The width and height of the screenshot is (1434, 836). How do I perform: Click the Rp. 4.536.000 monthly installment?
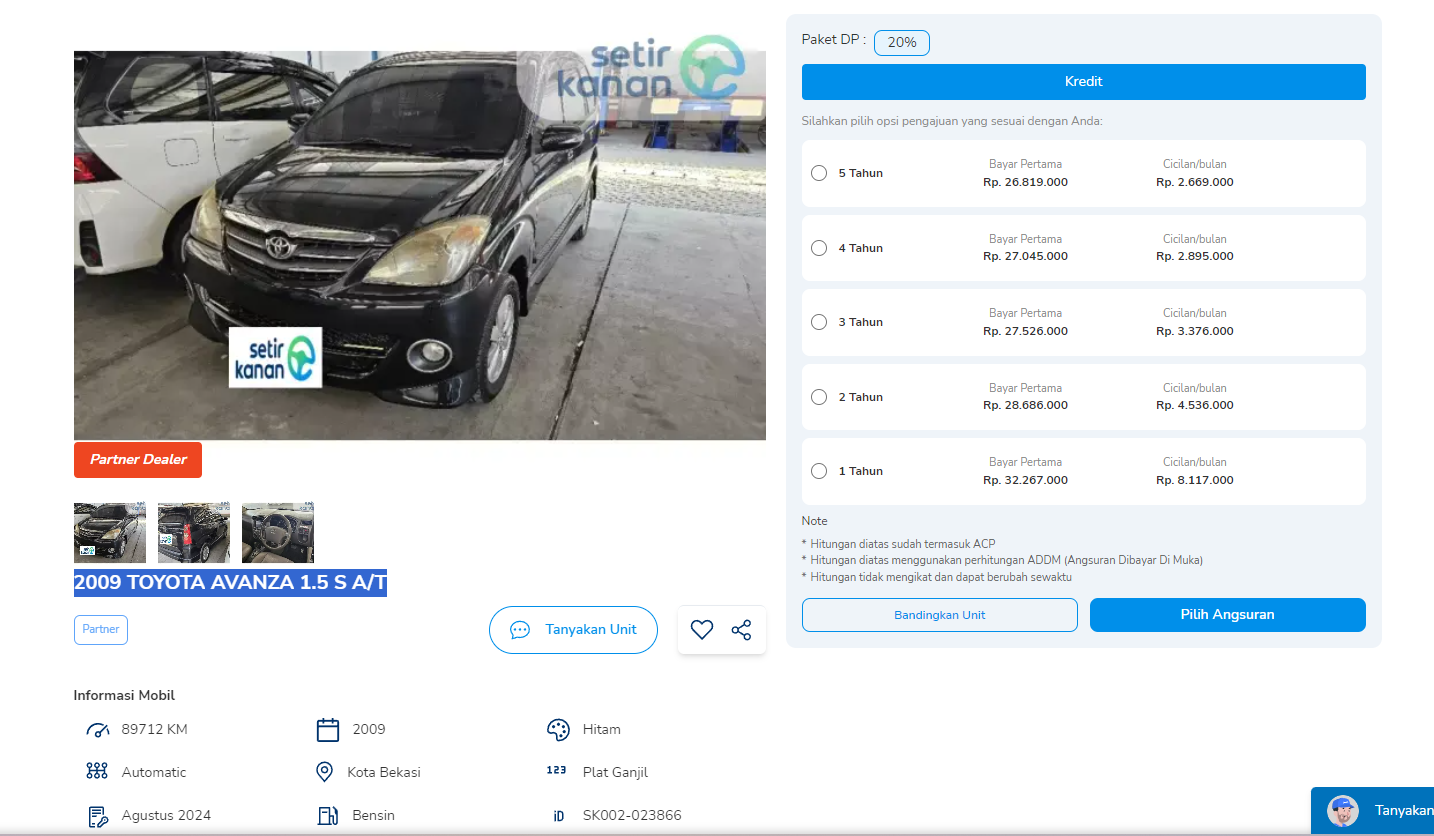(x=1195, y=405)
